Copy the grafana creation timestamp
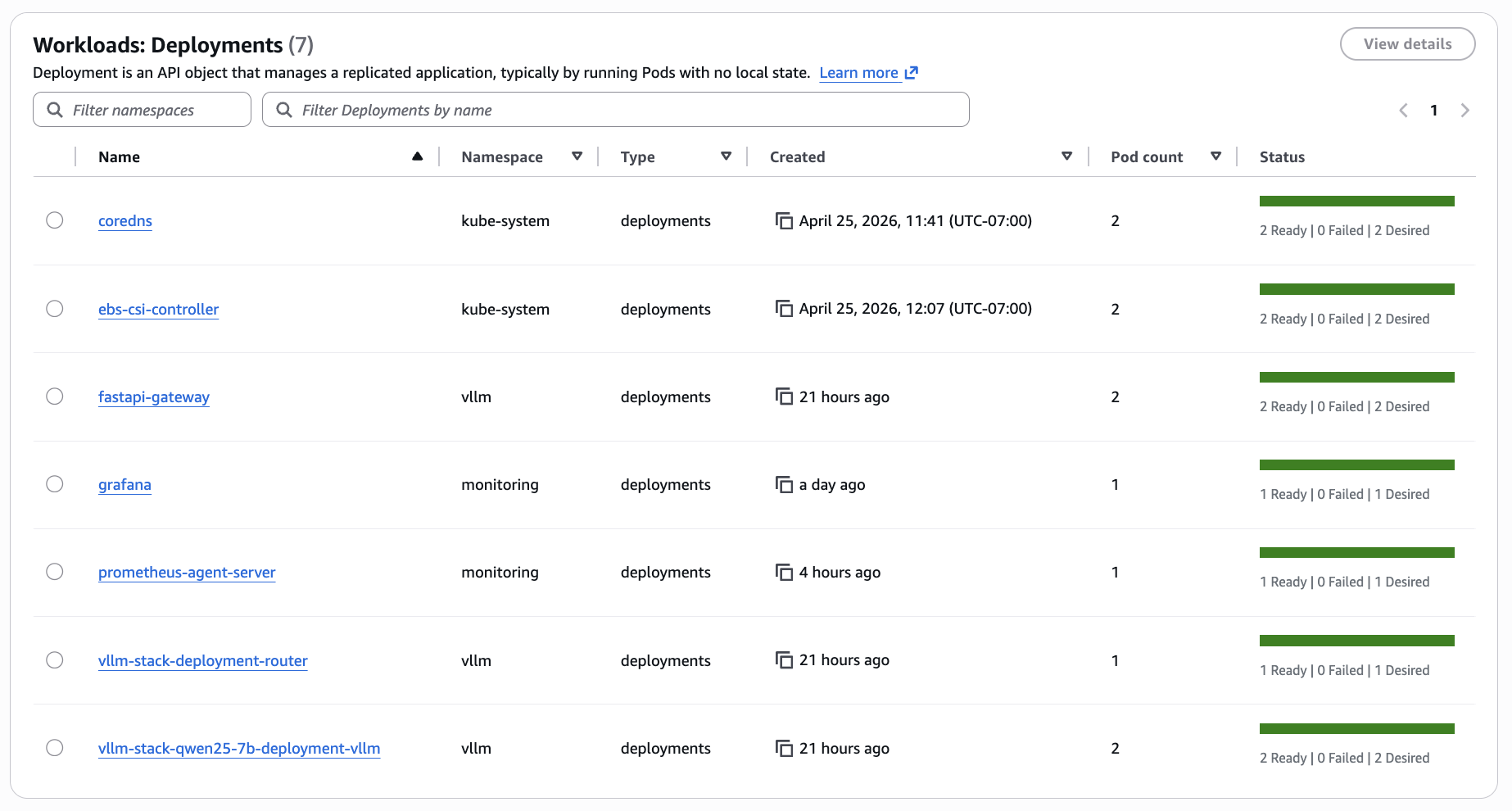The width and height of the screenshot is (1512, 811). 784,484
